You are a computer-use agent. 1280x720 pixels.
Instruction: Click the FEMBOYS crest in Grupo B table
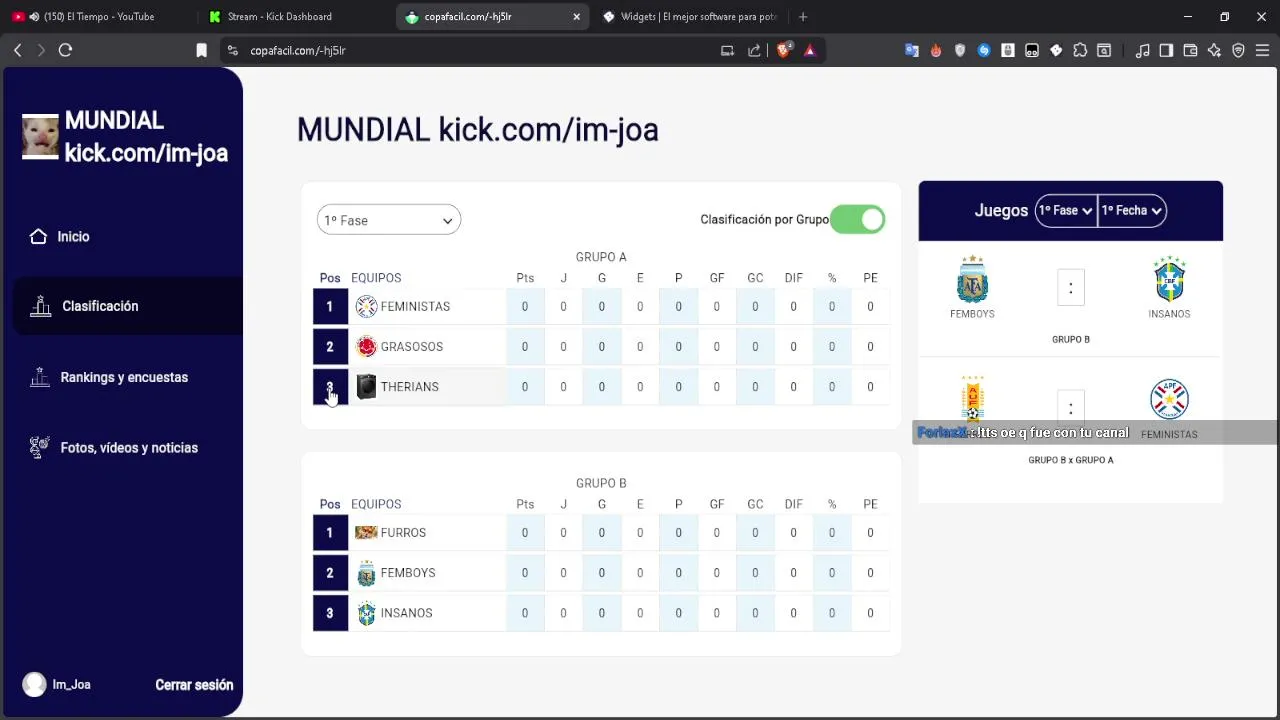366,573
